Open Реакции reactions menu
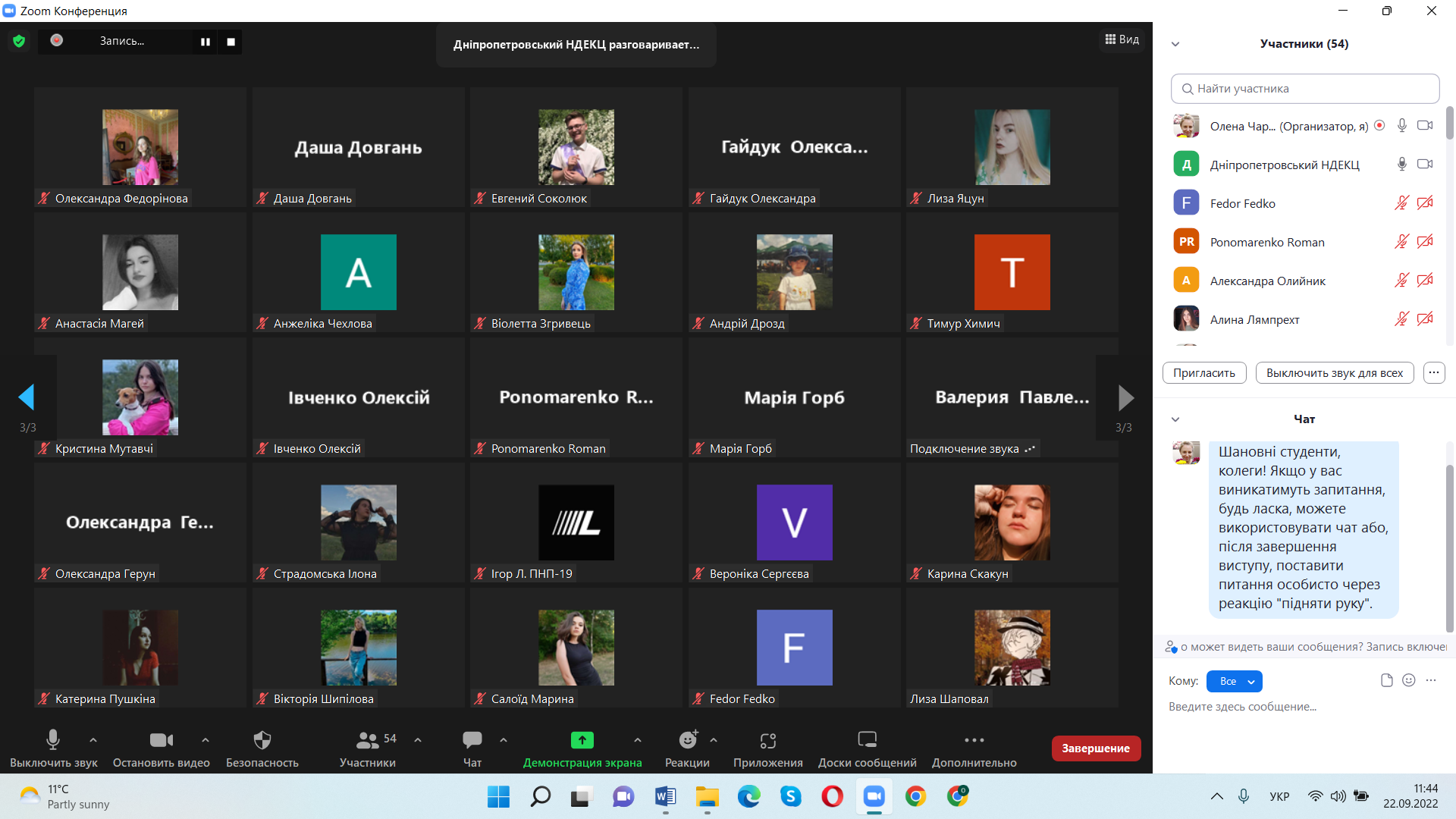The width and height of the screenshot is (1456, 819). coord(687,748)
